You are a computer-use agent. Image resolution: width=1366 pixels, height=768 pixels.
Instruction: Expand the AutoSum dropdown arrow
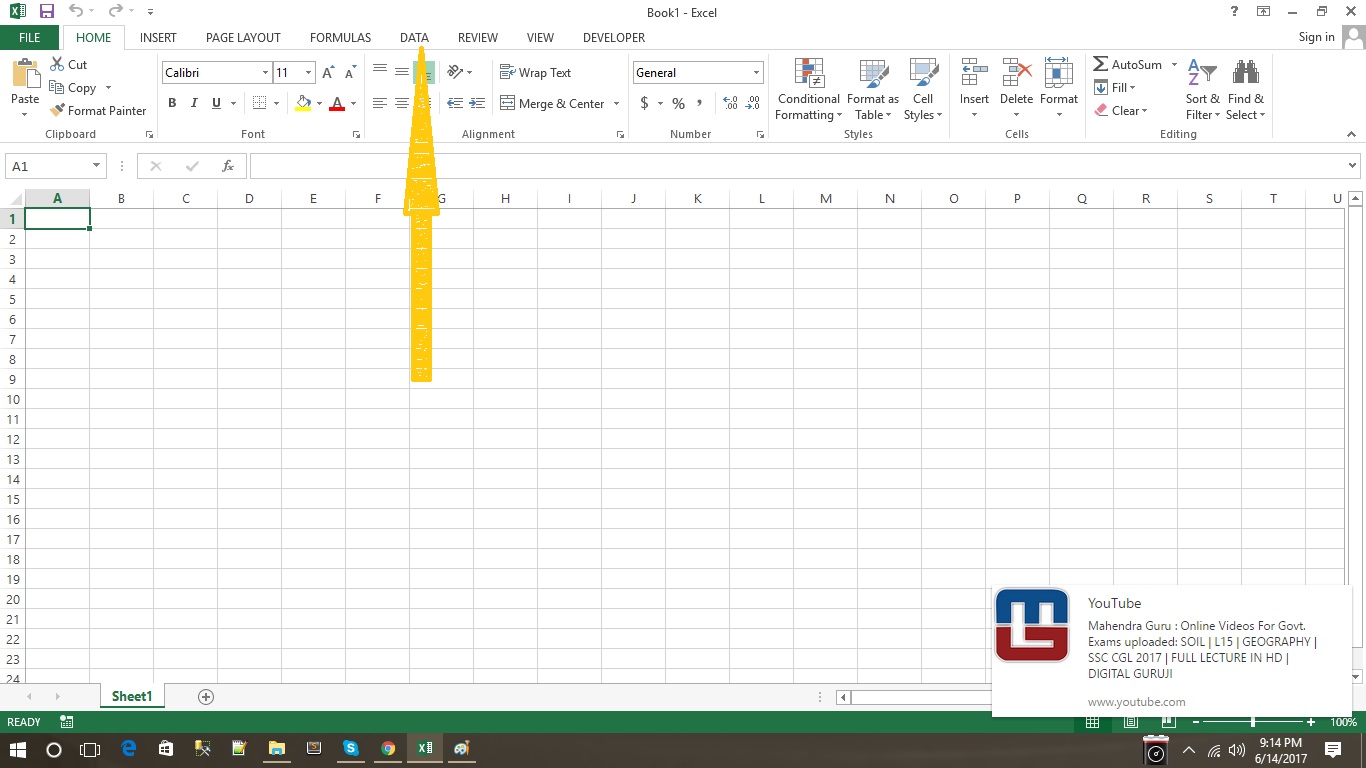(x=1174, y=64)
